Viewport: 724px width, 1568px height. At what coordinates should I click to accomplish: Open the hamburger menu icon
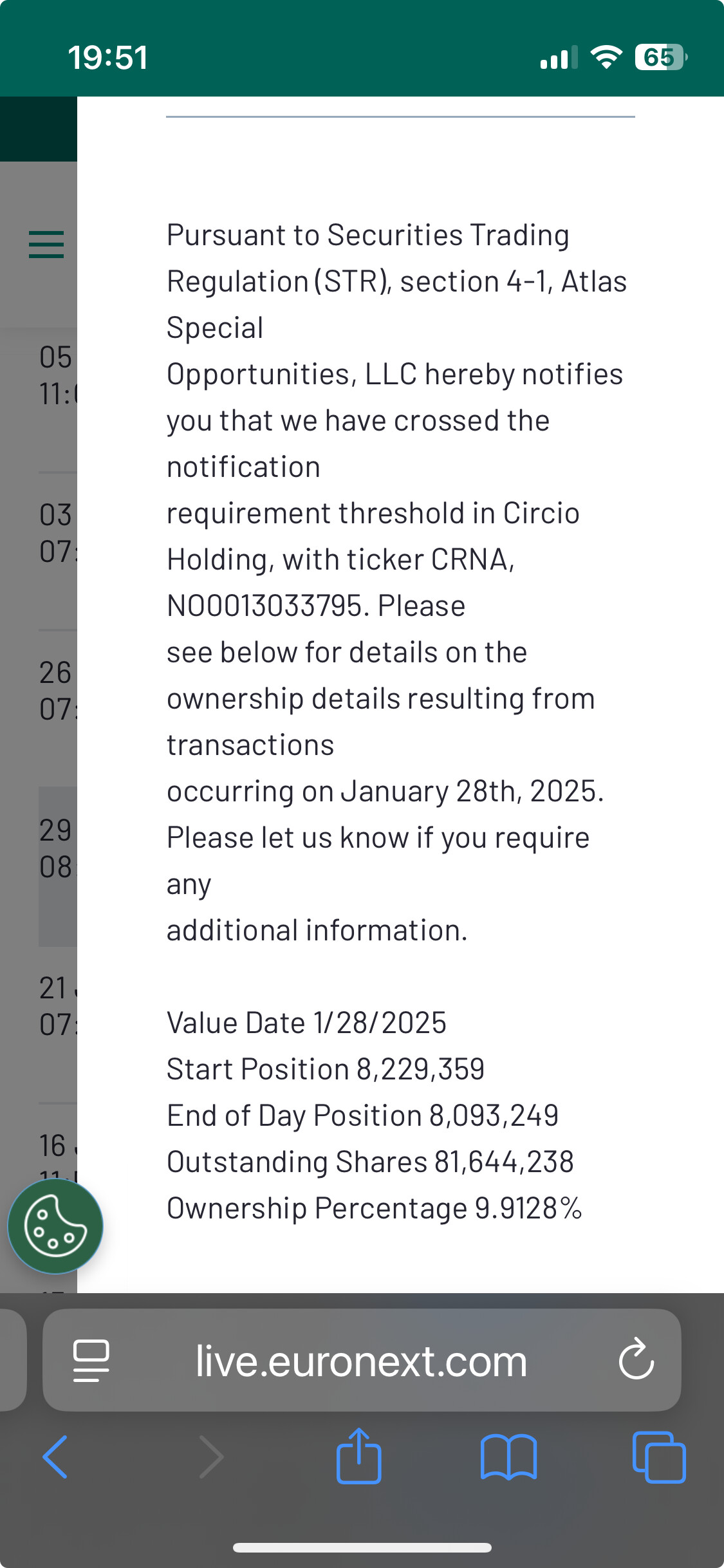coord(46,245)
